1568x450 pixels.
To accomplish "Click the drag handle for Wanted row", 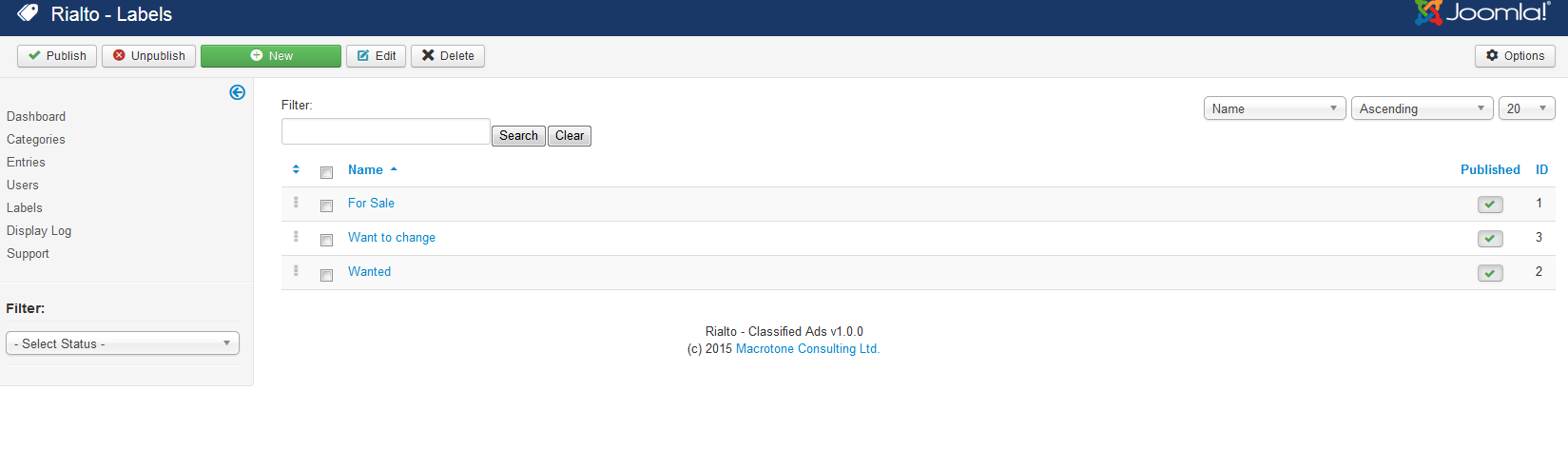I will click(x=296, y=271).
